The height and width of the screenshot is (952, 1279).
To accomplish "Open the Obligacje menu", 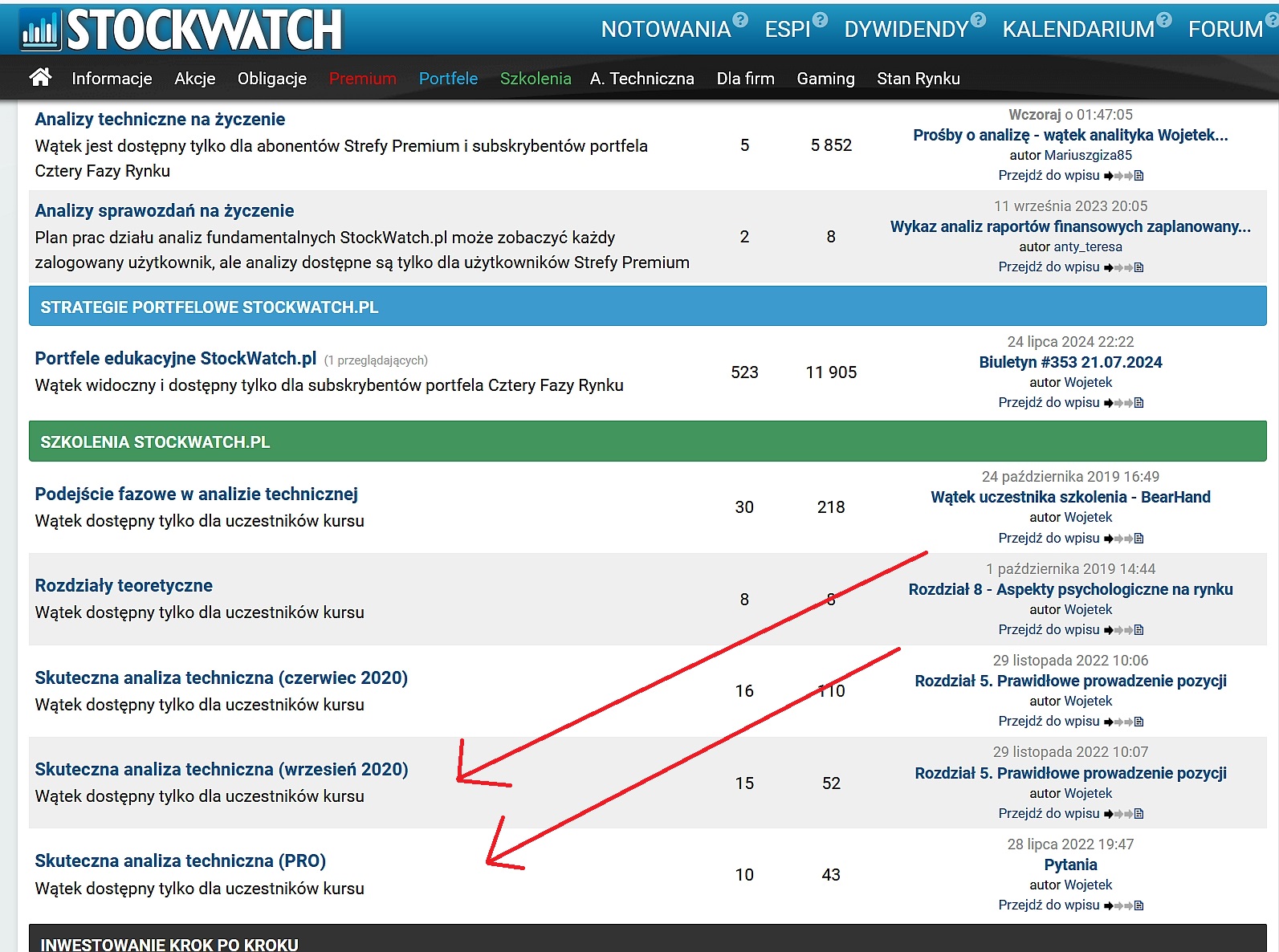I will pyautogui.click(x=272, y=79).
